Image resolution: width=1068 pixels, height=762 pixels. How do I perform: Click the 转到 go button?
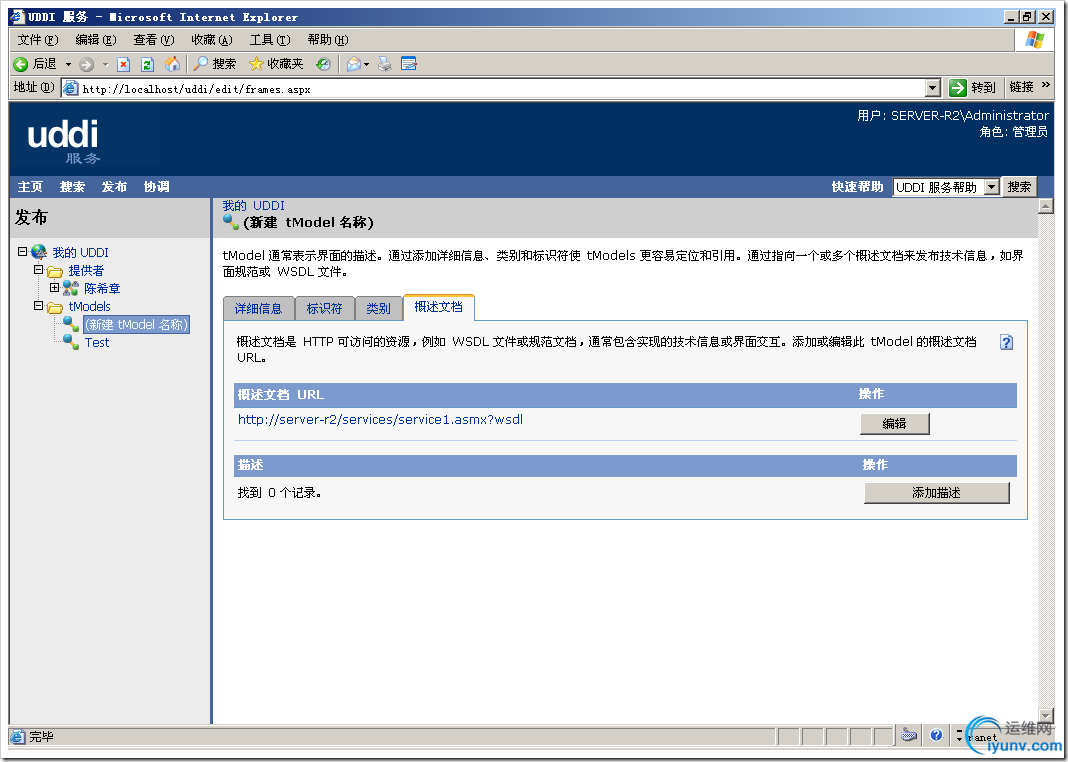pyautogui.click(x=972, y=87)
